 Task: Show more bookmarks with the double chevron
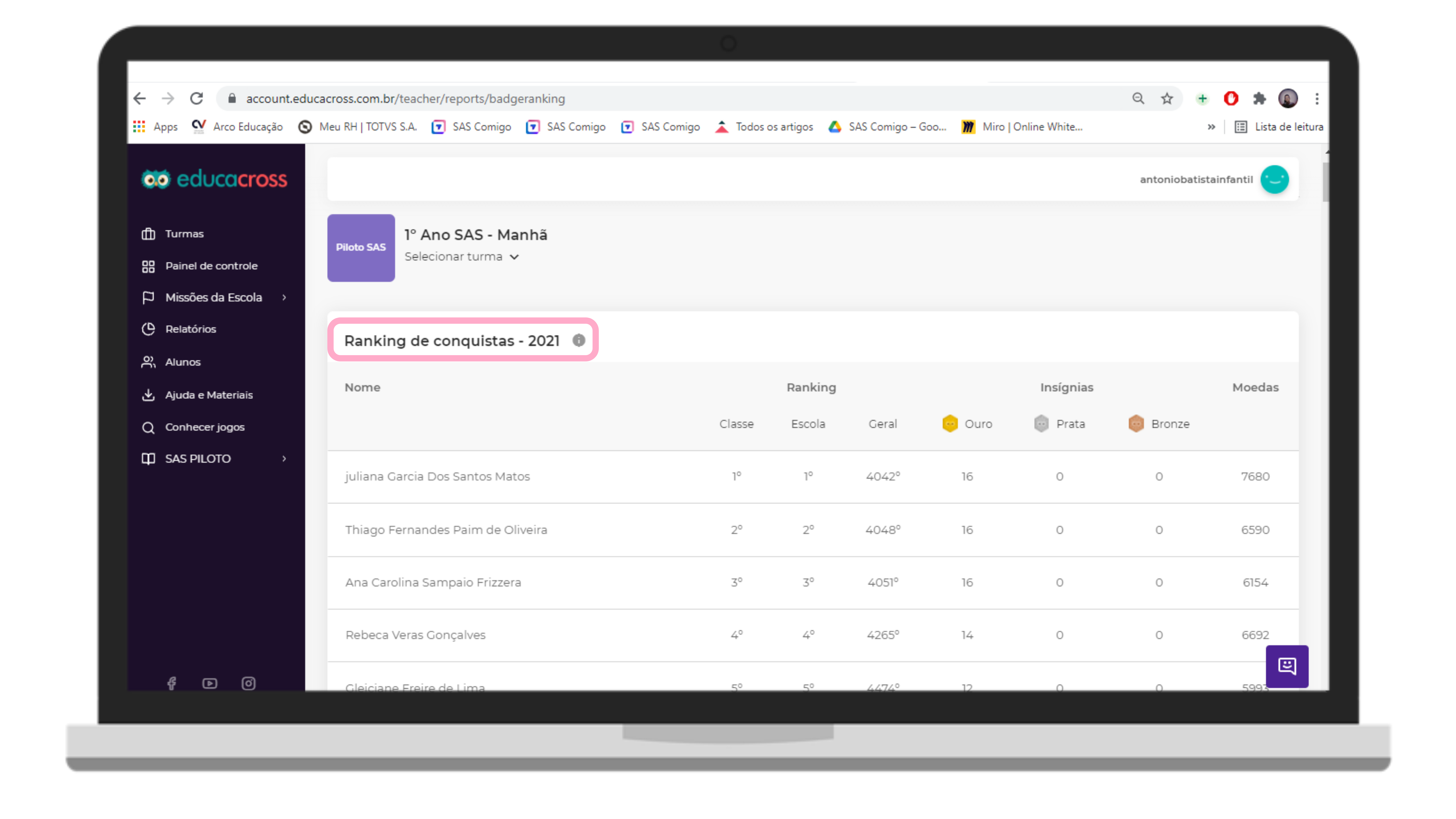pyautogui.click(x=1211, y=127)
